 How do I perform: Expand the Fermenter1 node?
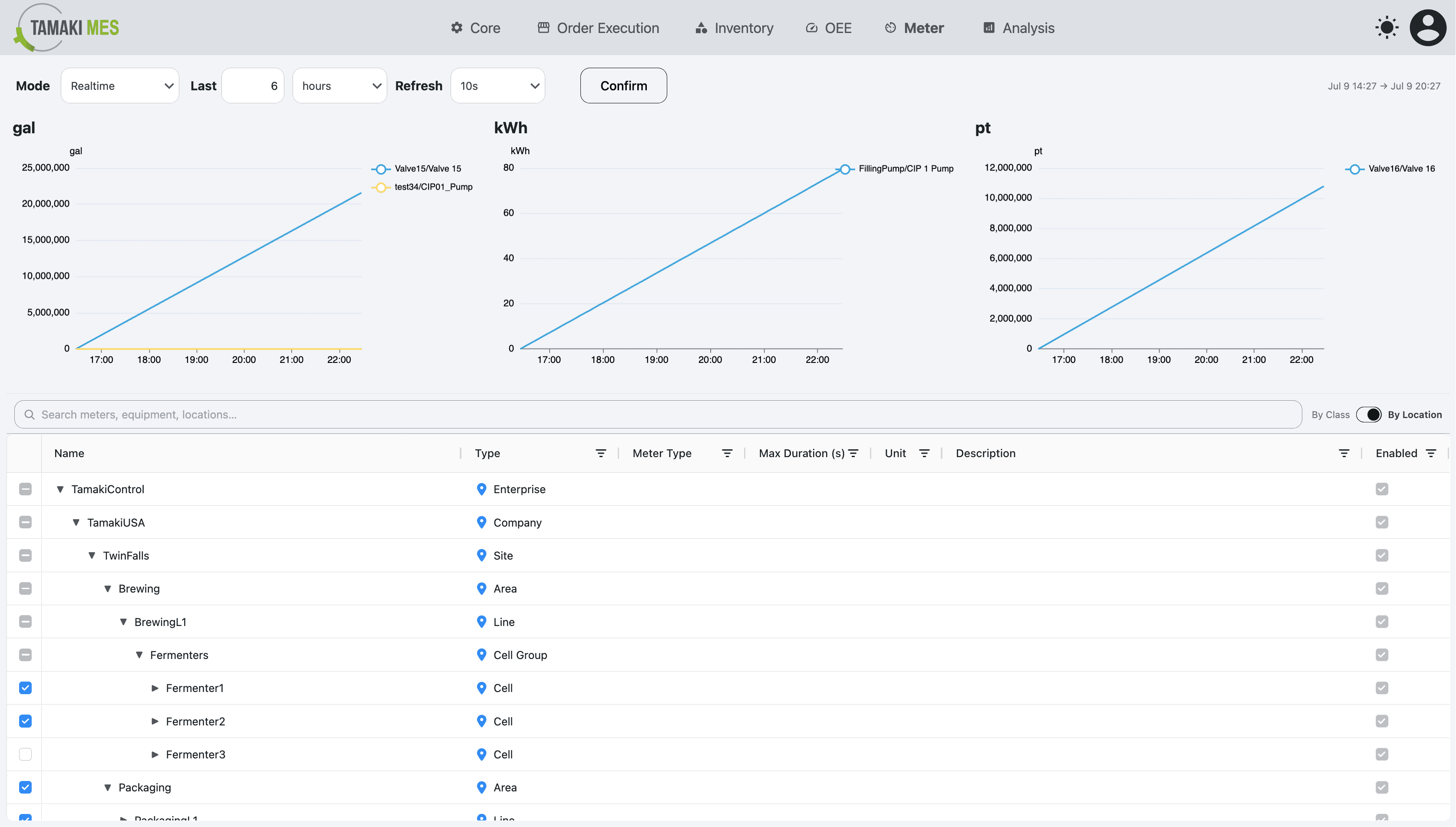155,688
